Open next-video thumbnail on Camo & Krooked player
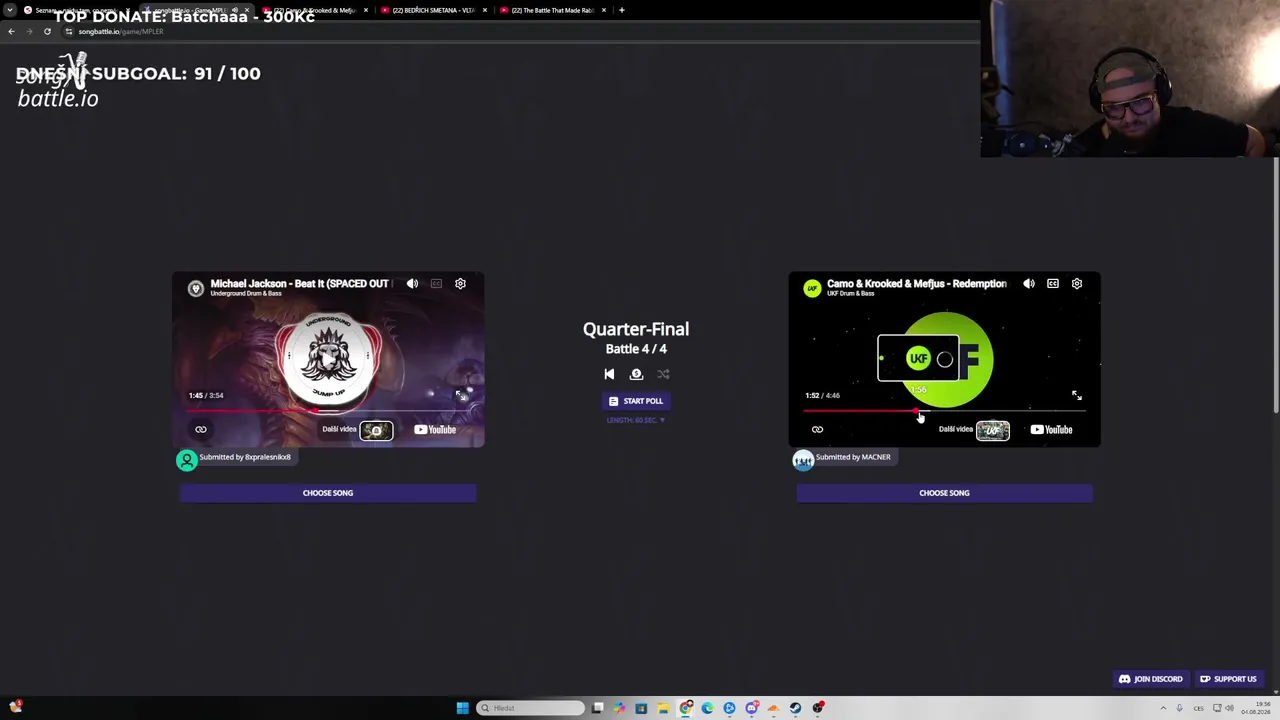 (x=993, y=430)
